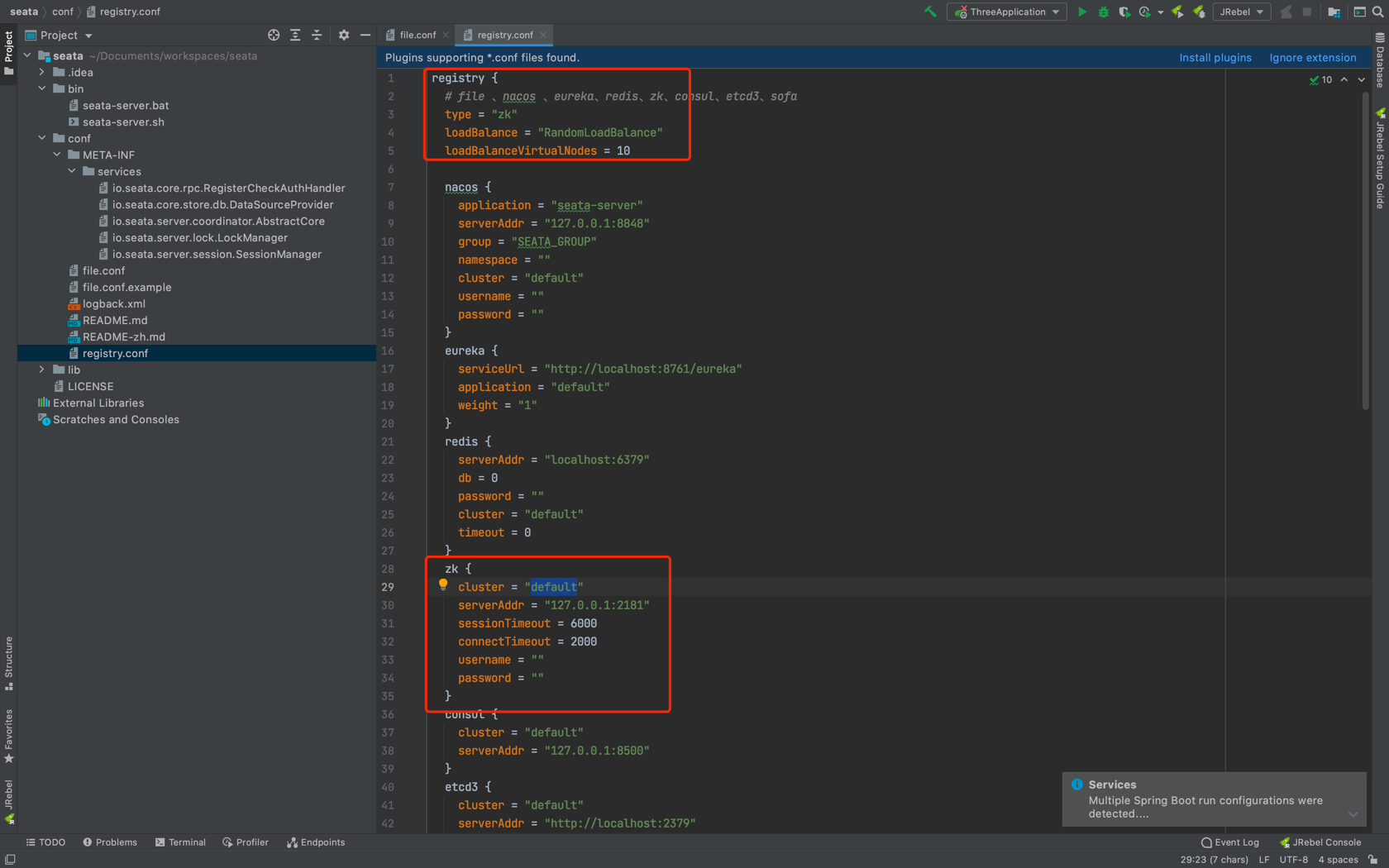Close the file.conf tab
This screenshot has width=1389, height=868.
pos(446,35)
